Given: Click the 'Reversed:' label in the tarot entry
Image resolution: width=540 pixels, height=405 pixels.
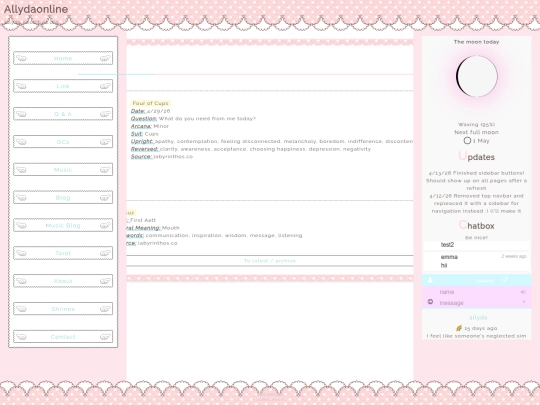Looking at the screenshot, I should click(x=144, y=149).
